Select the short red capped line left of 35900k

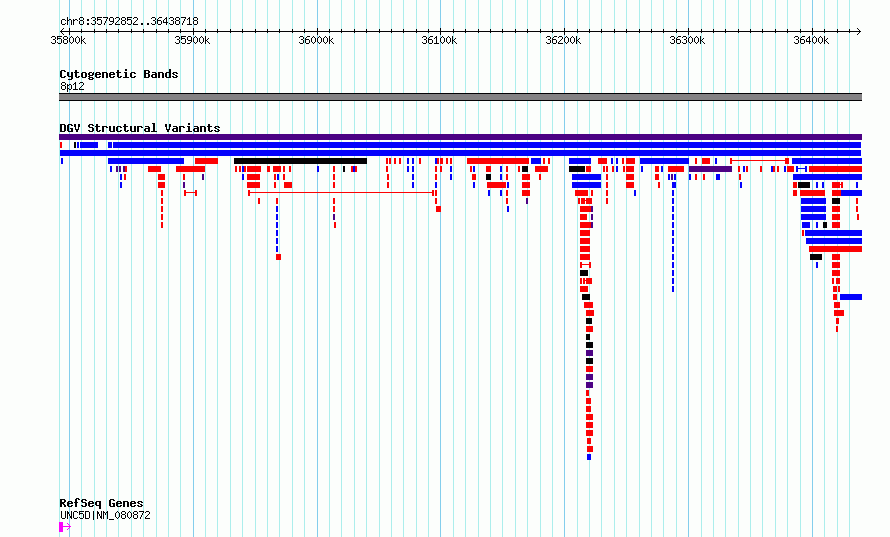pyautogui.click(x=190, y=193)
